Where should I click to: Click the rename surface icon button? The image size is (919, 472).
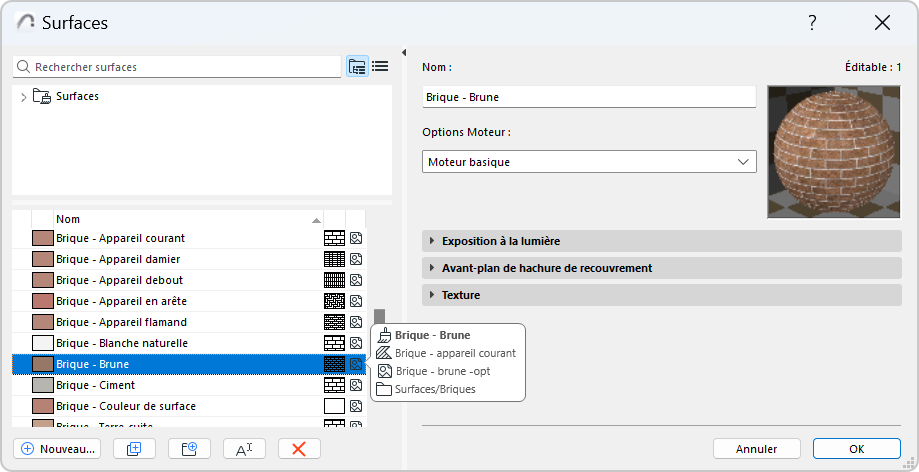click(x=244, y=449)
